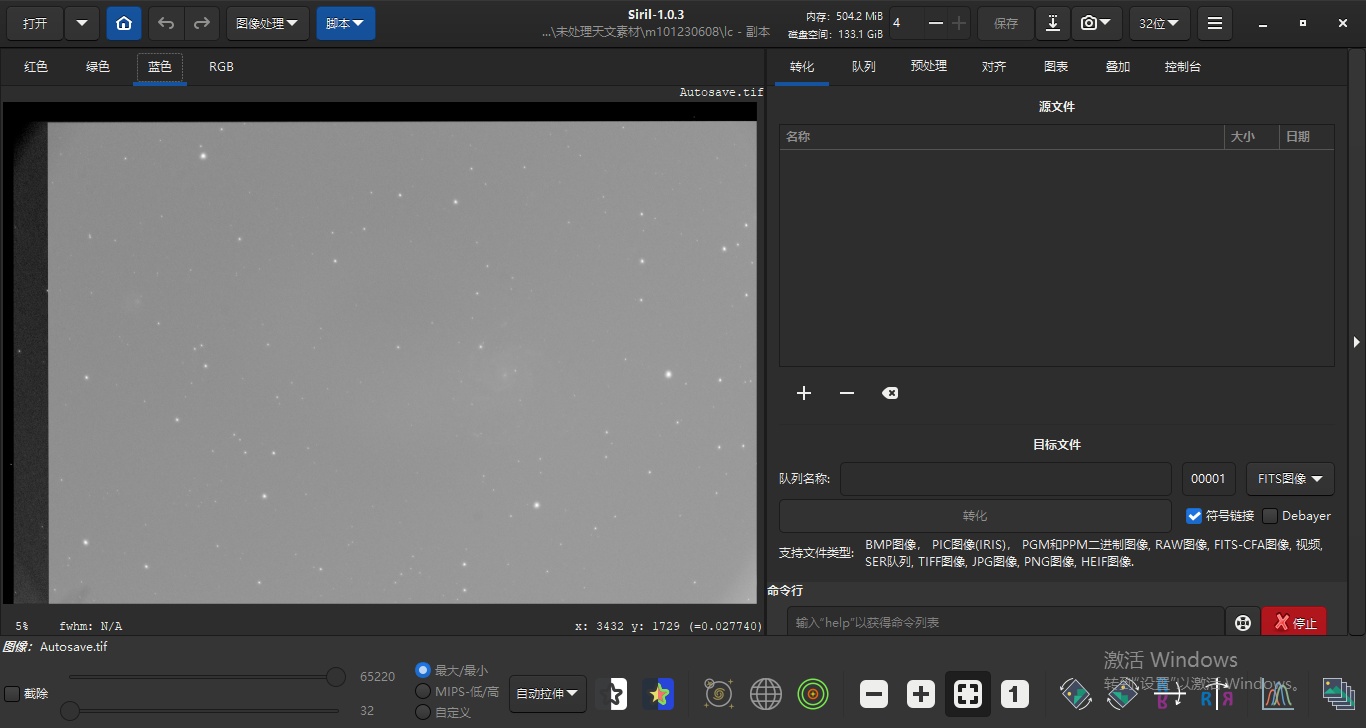
Task: Switch to the 红色 channel tab
Action: (x=36, y=67)
